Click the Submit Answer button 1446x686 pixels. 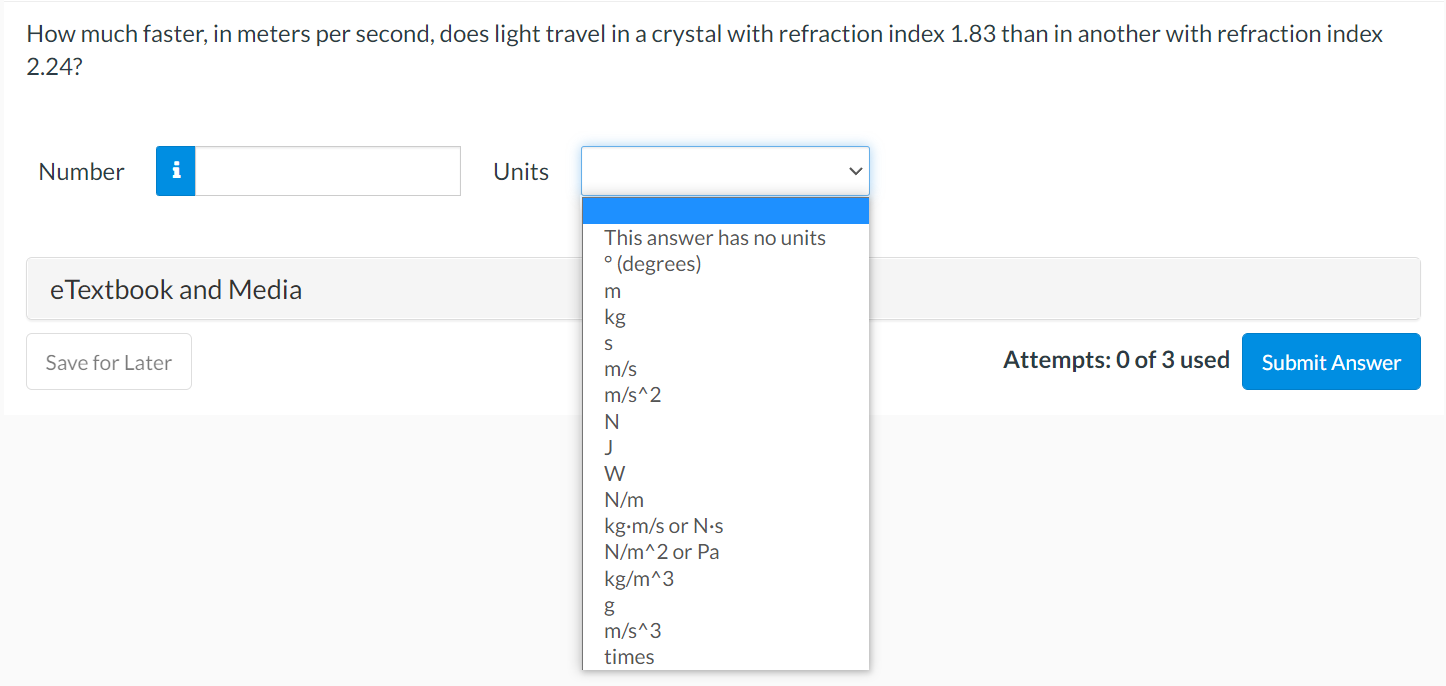tap(1331, 361)
